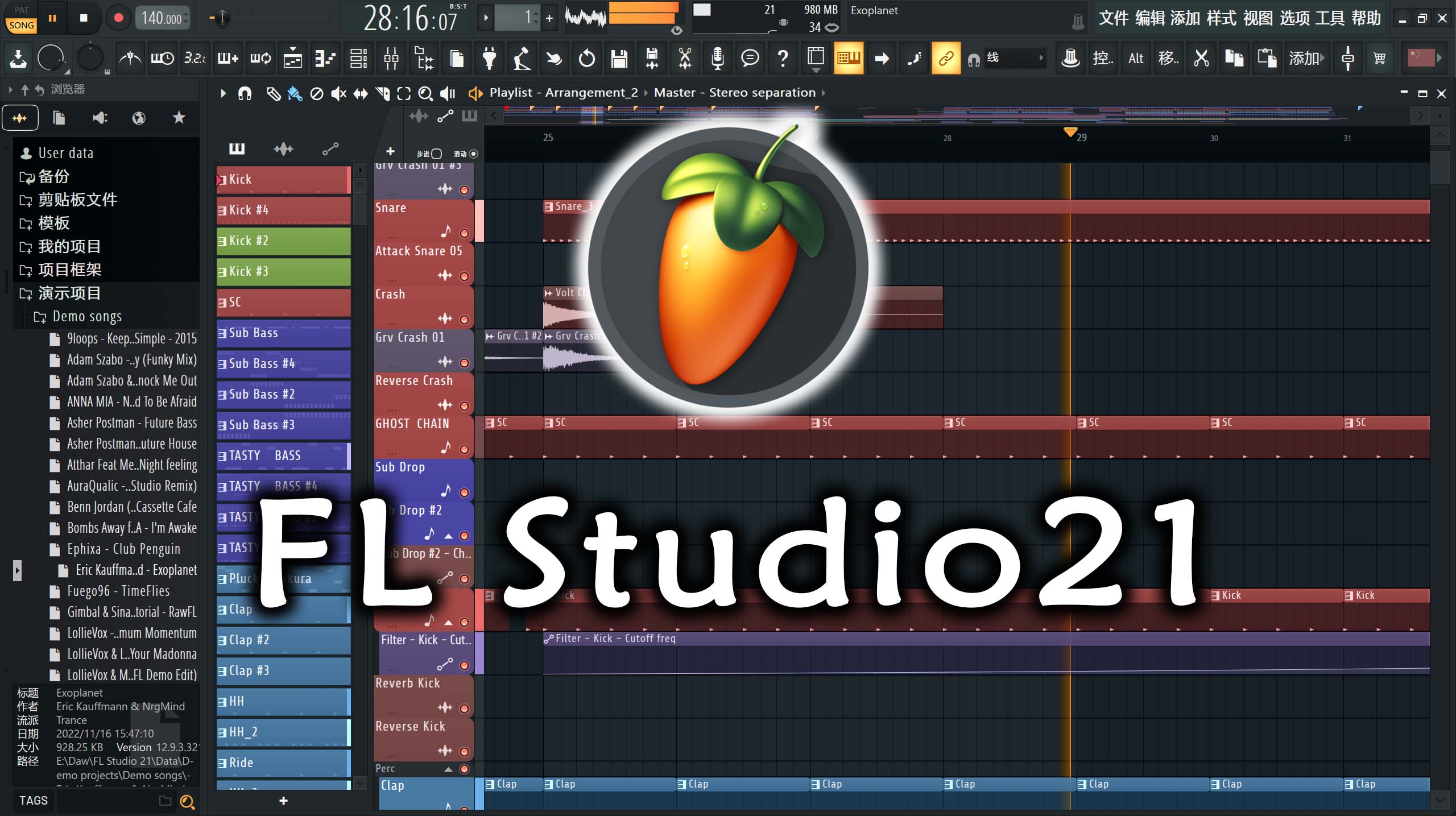Screen dimensions: 1456x816
Task: Click the undo history circular arrow icon
Action: point(586,58)
